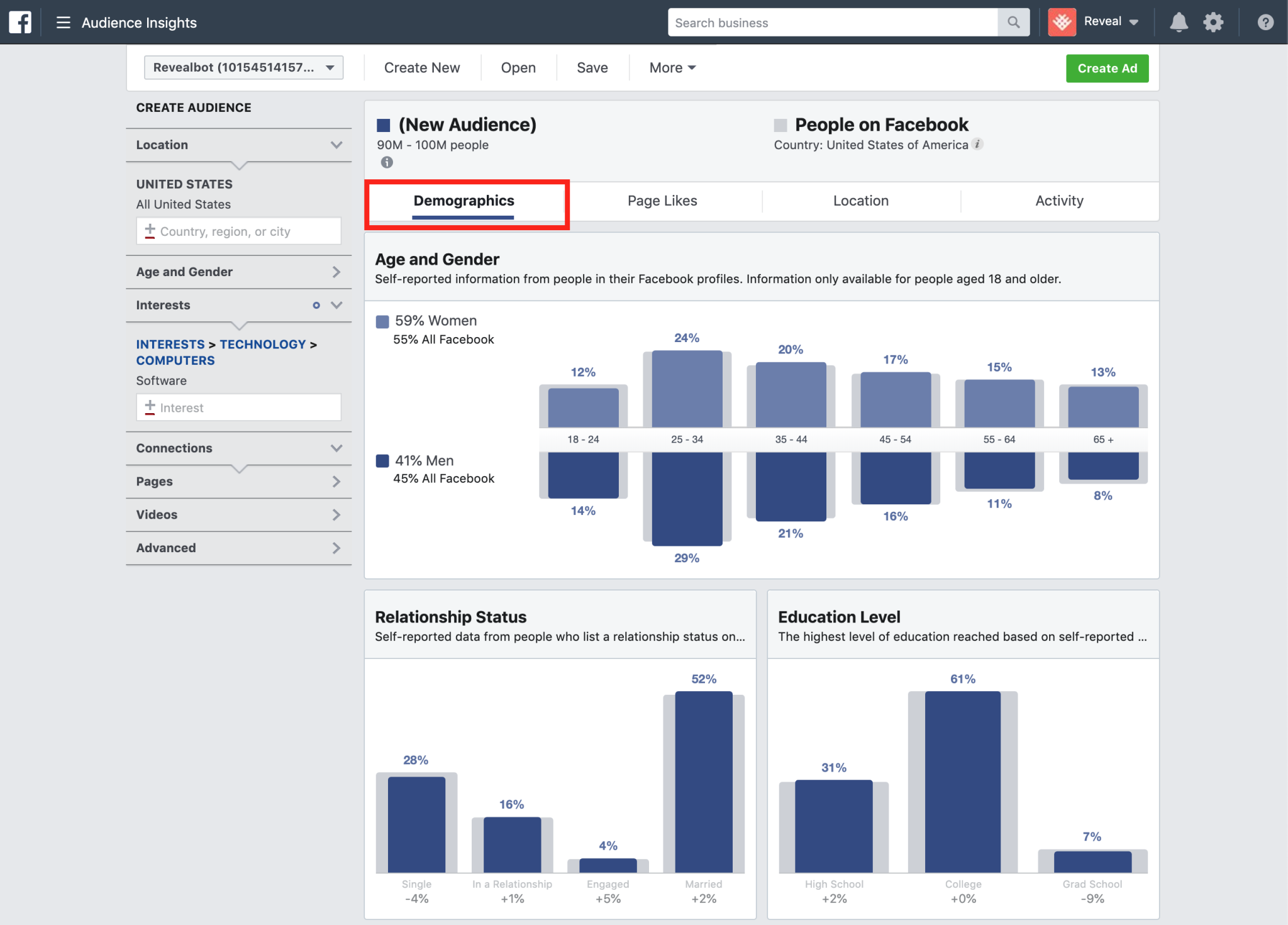This screenshot has width=1288, height=925.
Task: Click the Revealbot app icon in the toolbar
Action: tap(1062, 21)
